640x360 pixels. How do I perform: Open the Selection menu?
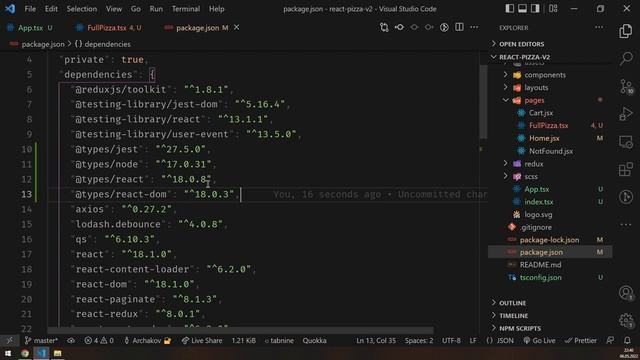[82, 9]
